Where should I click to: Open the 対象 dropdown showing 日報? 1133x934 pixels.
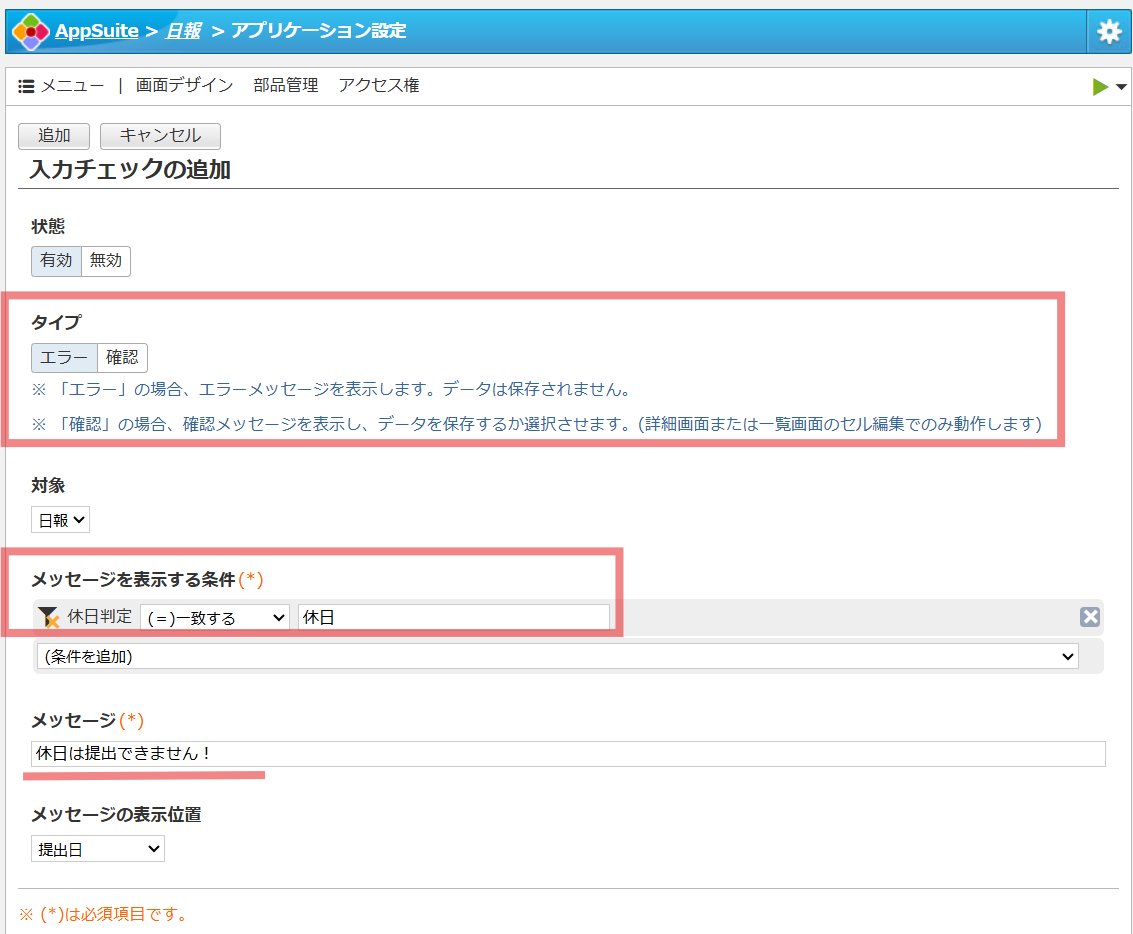[60, 519]
